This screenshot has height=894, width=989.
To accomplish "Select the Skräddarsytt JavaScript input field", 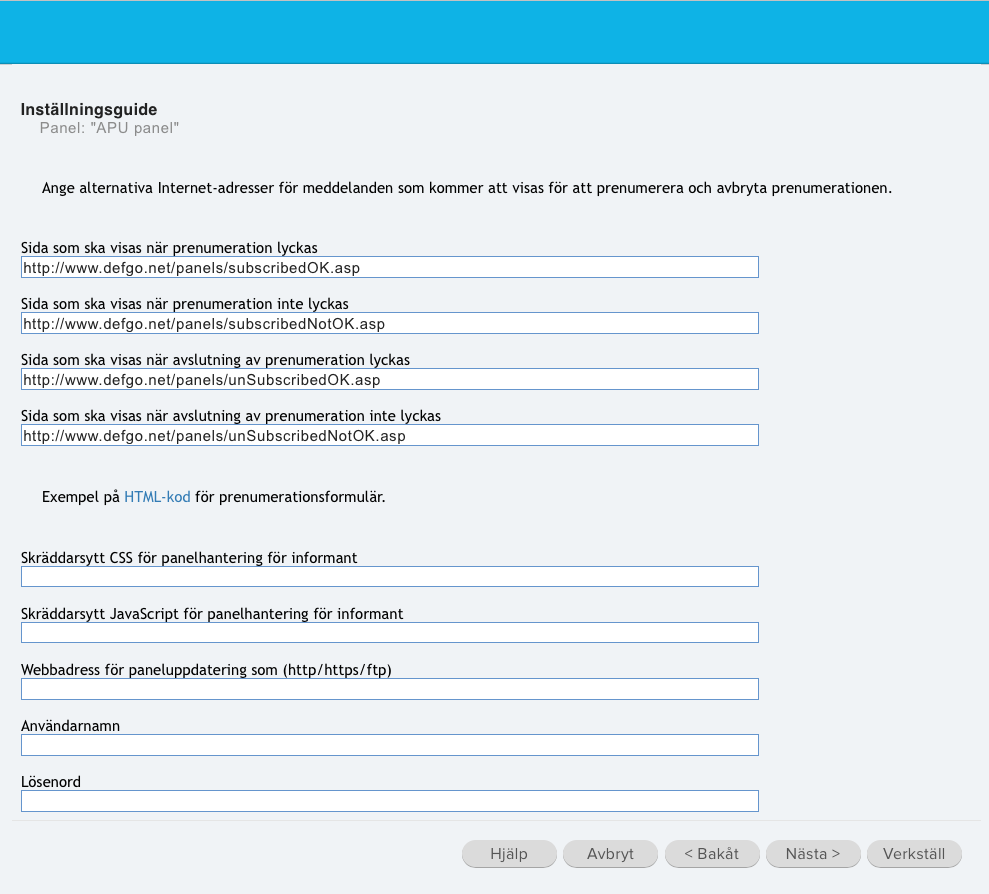I will pyautogui.click(x=390, y=633).
